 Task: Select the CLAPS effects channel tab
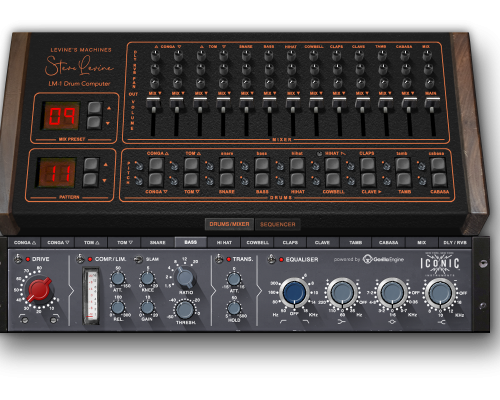[290, 242]
